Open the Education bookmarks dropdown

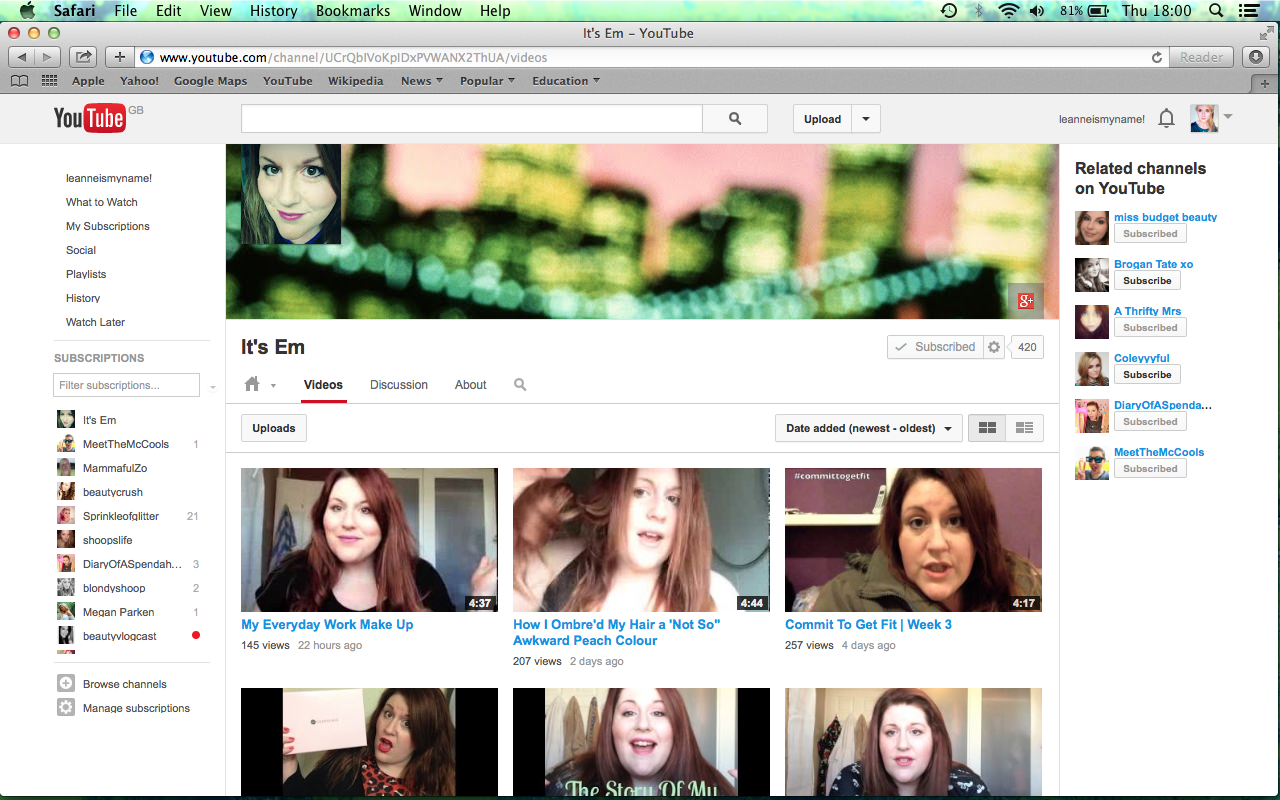click(566, 81)
